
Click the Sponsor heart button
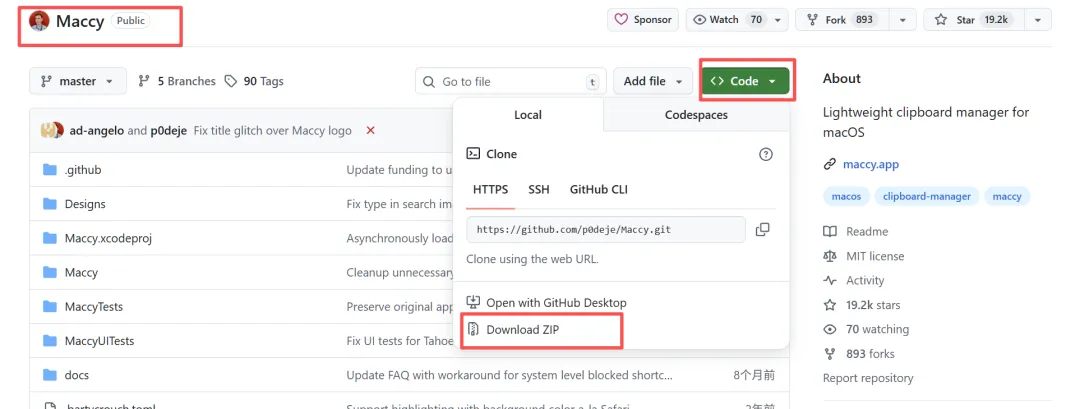(643, 19)
